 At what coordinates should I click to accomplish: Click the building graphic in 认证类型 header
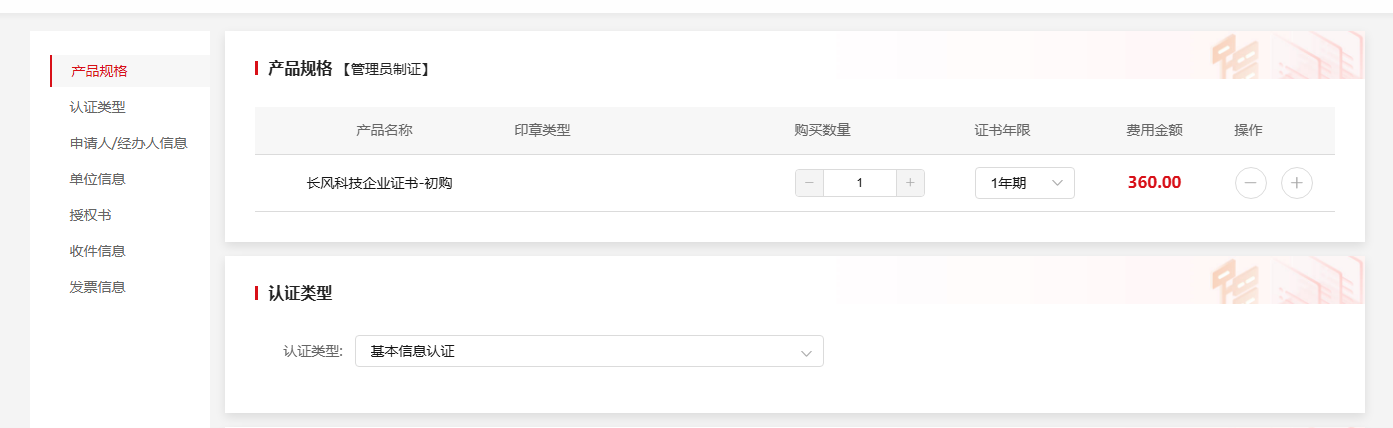(x=1285, y=280)
